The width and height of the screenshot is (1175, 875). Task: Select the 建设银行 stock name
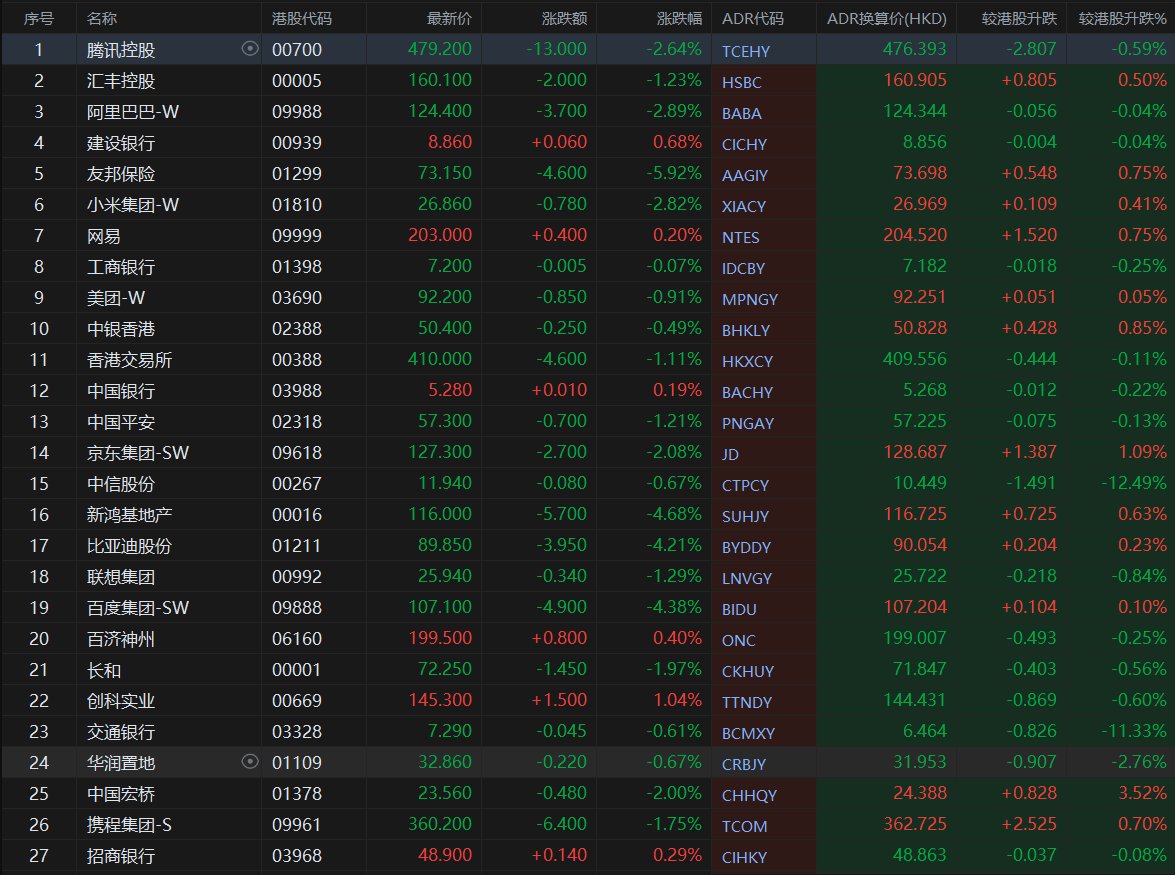tap(121, 143)
